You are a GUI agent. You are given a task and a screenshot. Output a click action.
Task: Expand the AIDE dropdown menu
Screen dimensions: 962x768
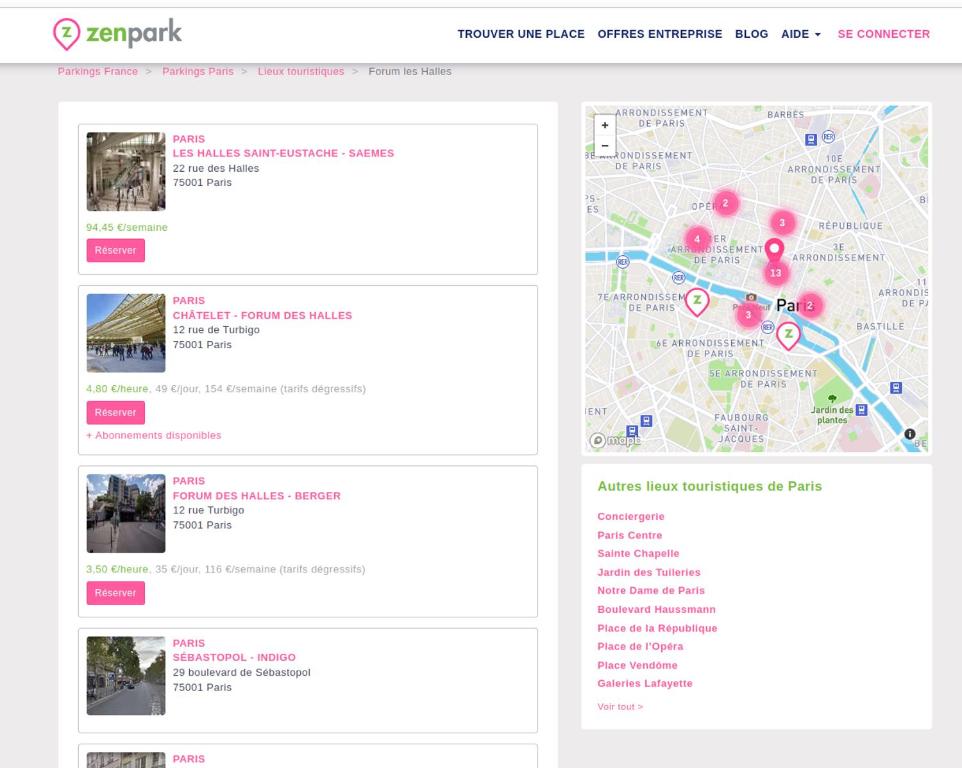click(x=801, y=34)
